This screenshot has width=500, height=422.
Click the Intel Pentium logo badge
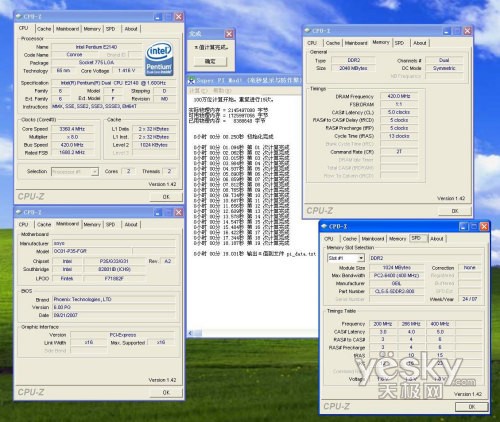[x=159, y=58]
